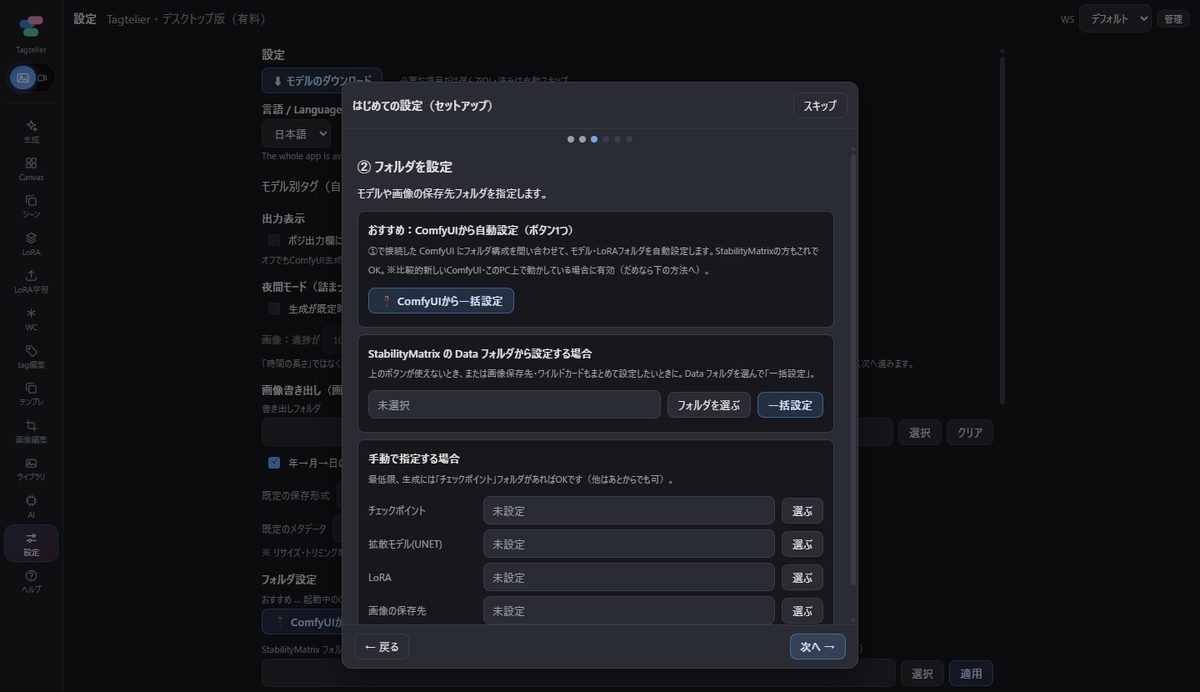
Task: Open the LoRA section in sidebar
Action: 31,244
